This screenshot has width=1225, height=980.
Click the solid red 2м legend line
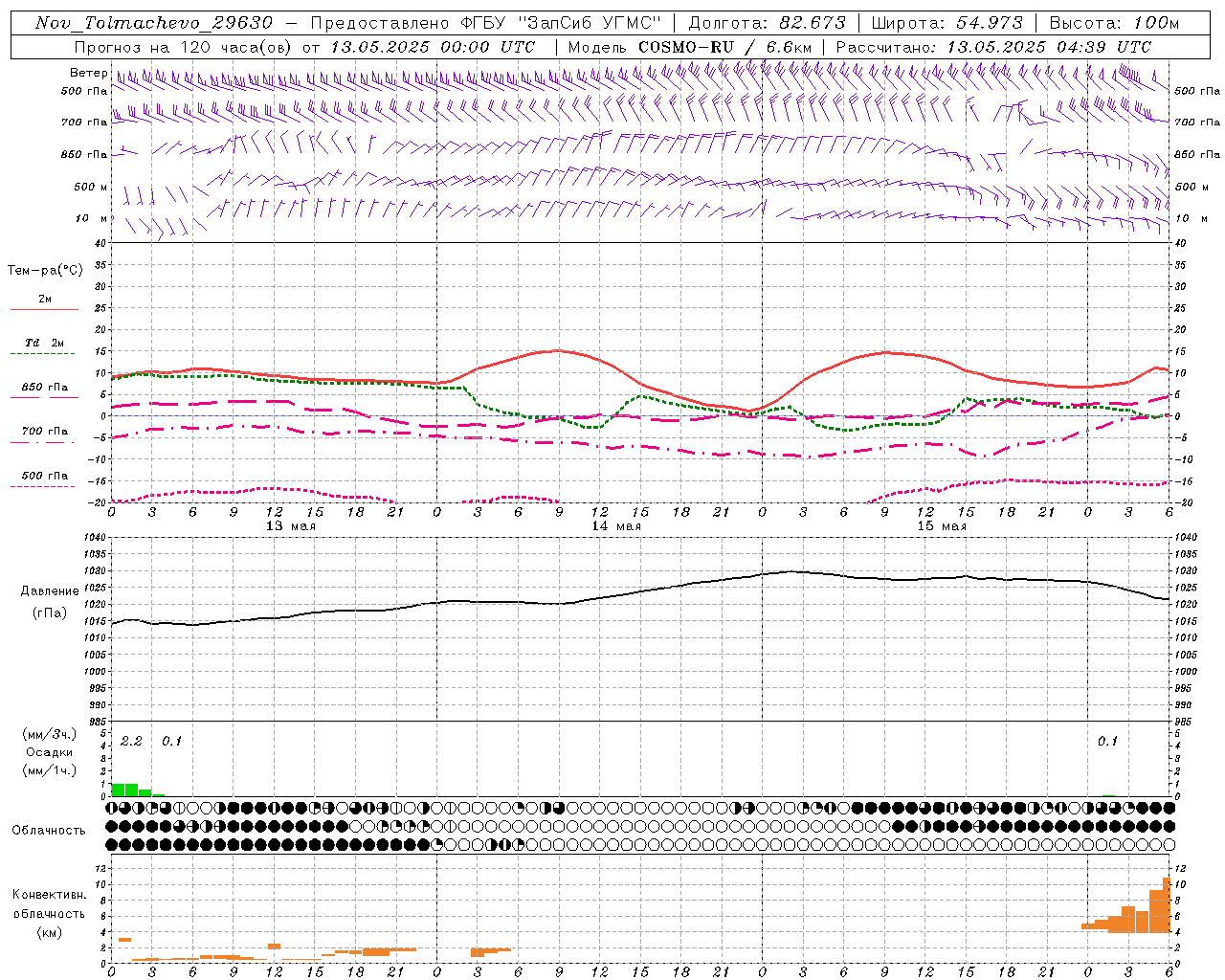coord(44,309)
